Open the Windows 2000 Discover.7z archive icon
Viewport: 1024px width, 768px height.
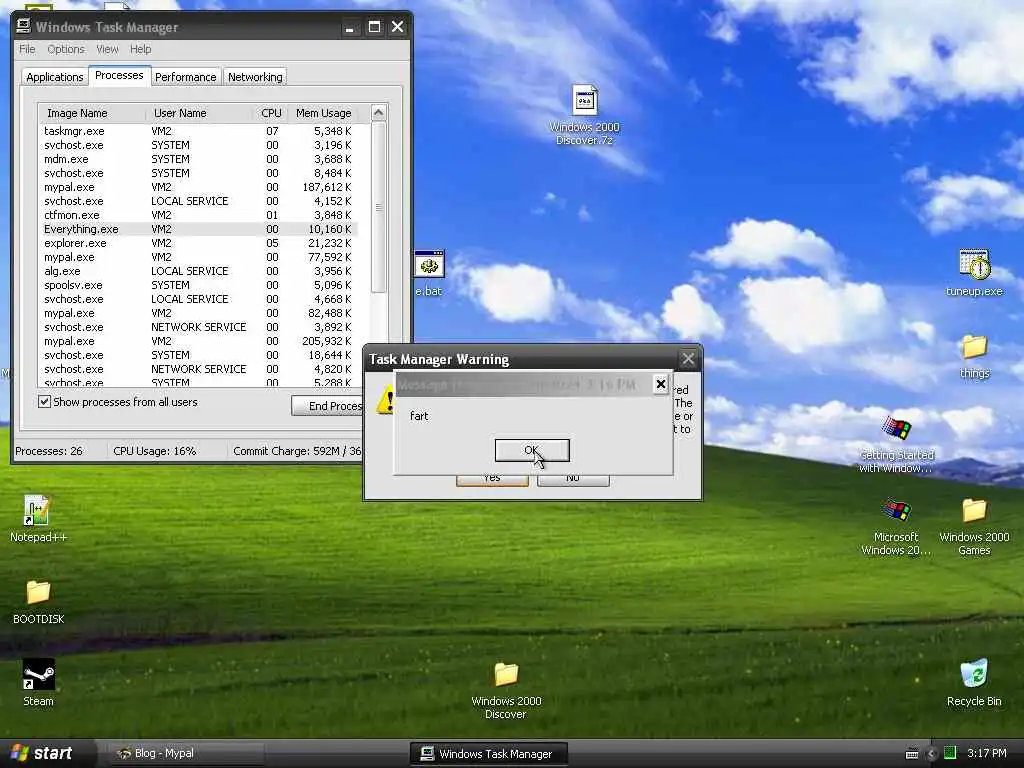click(584, 102)
